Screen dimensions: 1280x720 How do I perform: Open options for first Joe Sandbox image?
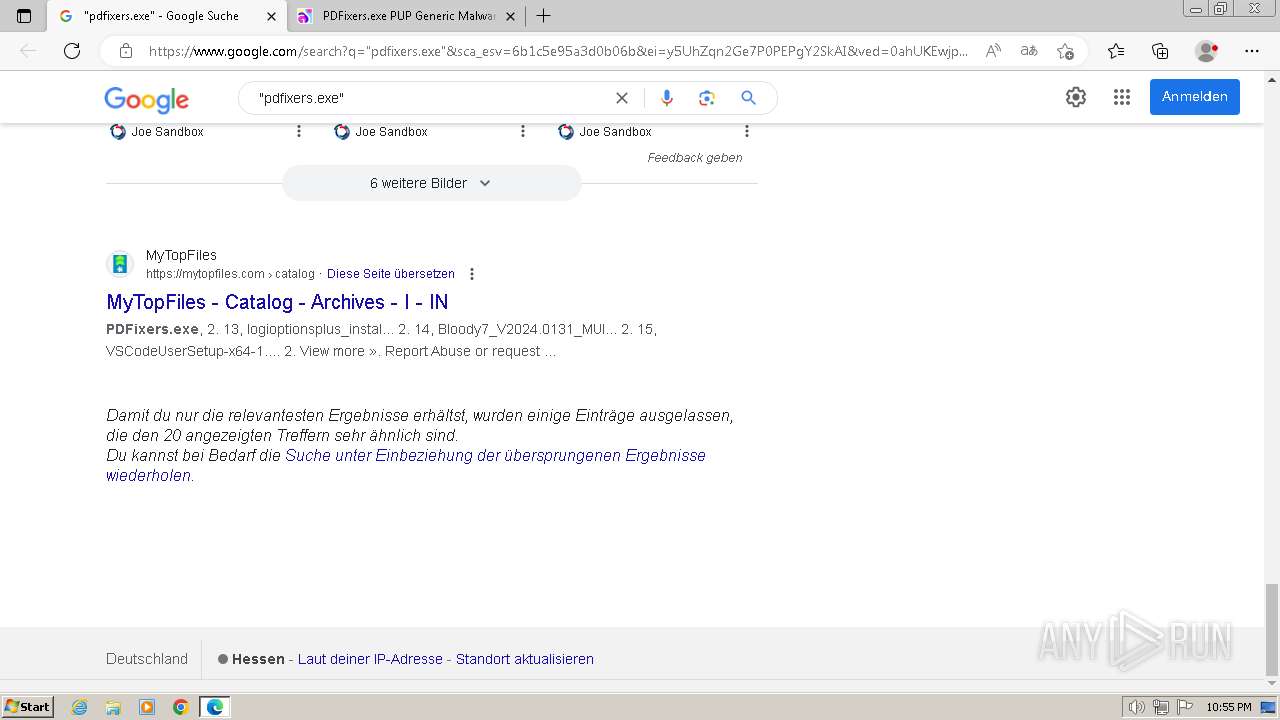tap(298, 131)
